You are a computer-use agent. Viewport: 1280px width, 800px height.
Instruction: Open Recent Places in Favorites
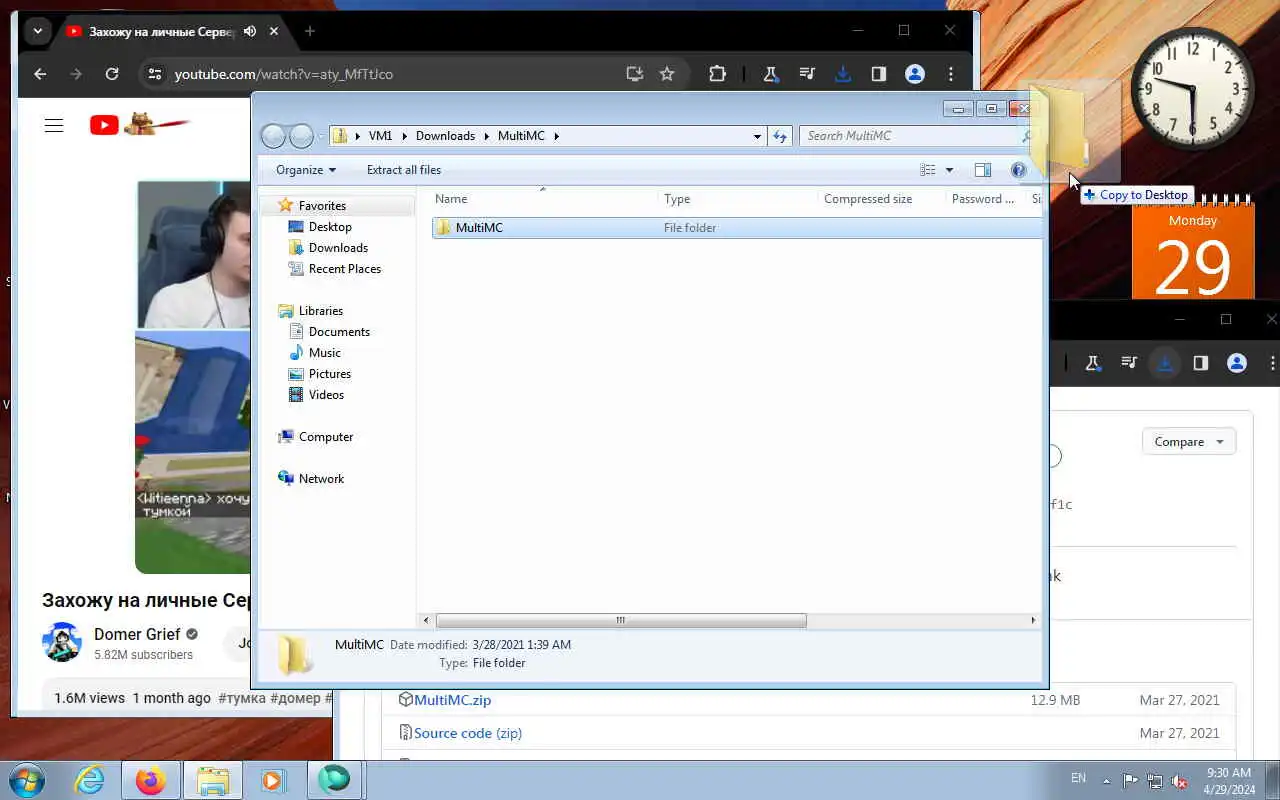(x=345, y=269)
